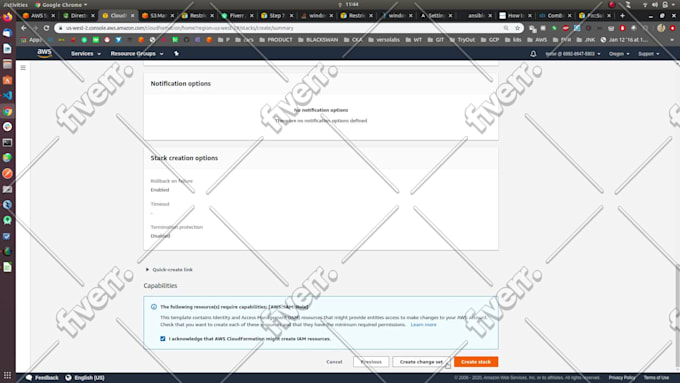Click the globe language icon in footer

coord(68,377)
